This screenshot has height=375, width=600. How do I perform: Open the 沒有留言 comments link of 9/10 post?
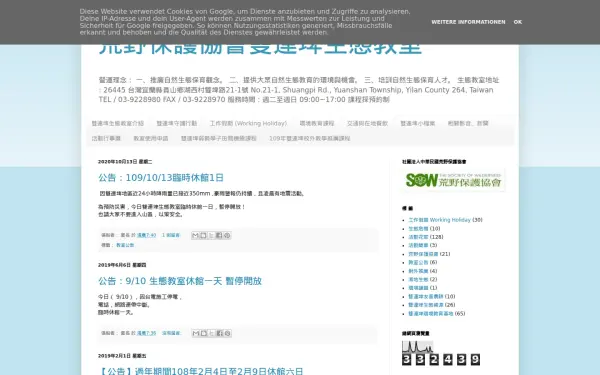click(171, 333)
